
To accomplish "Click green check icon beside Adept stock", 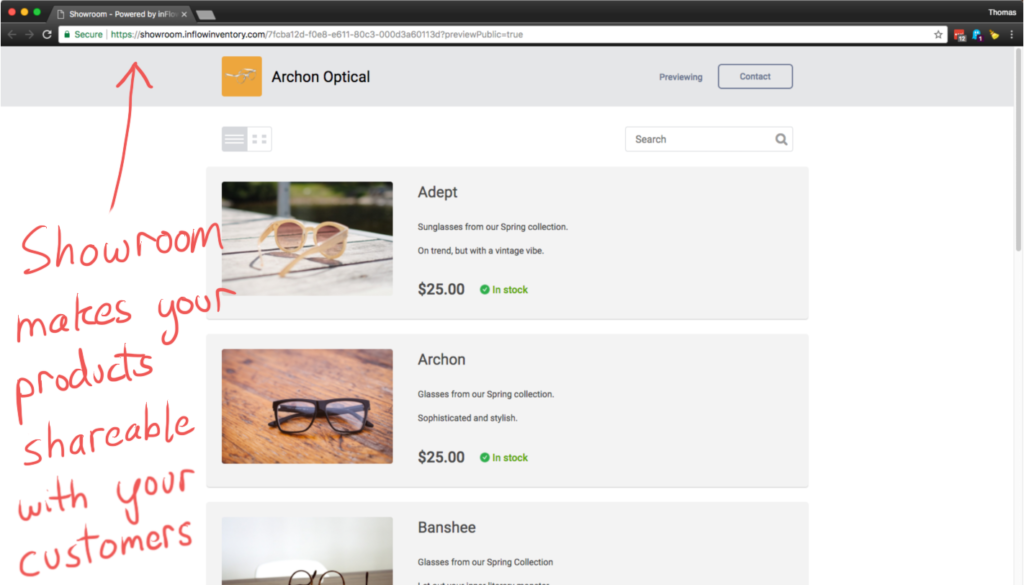I will (x=485, y=290).
